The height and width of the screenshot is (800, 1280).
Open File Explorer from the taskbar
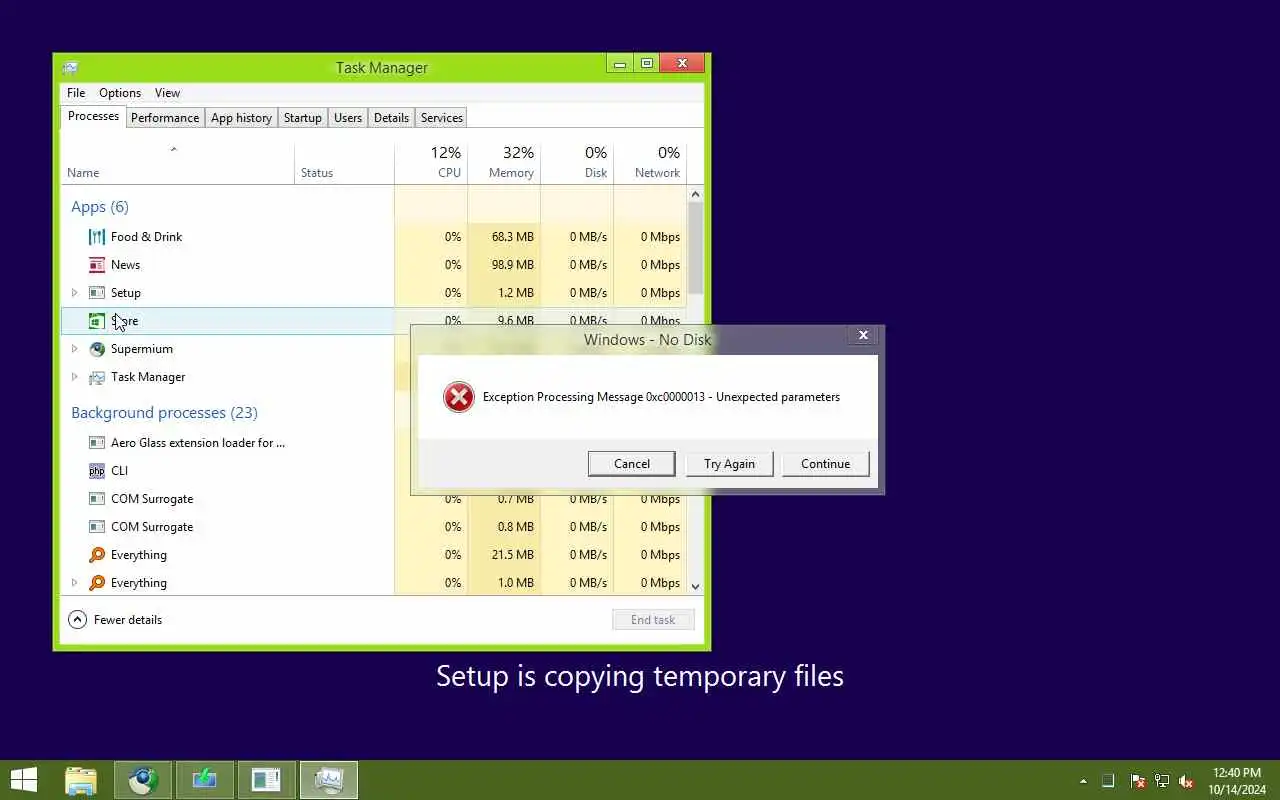(x=81, y=780)
